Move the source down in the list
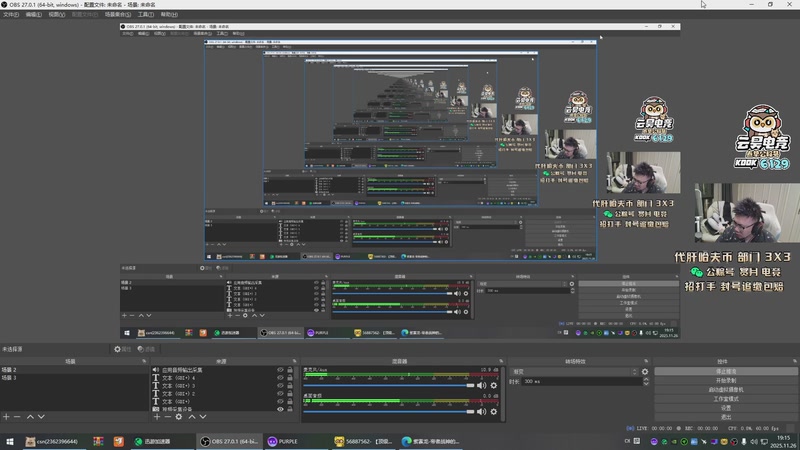Screen dimensions: 800x450 (x=203, y=417)
